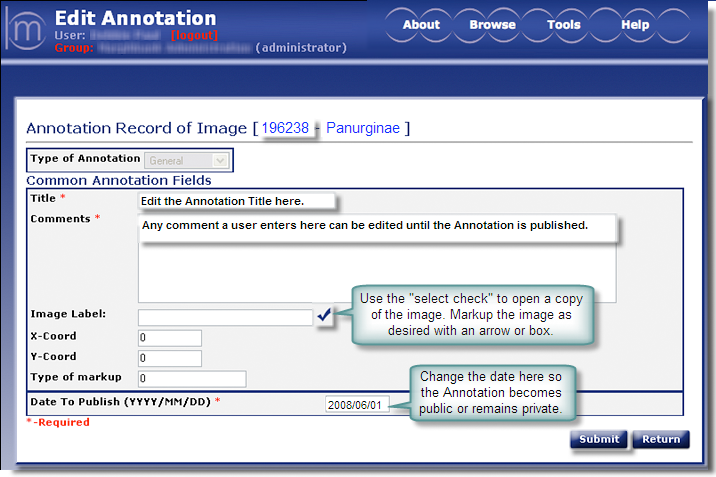Click the X-Coord input field

point(170,338)
